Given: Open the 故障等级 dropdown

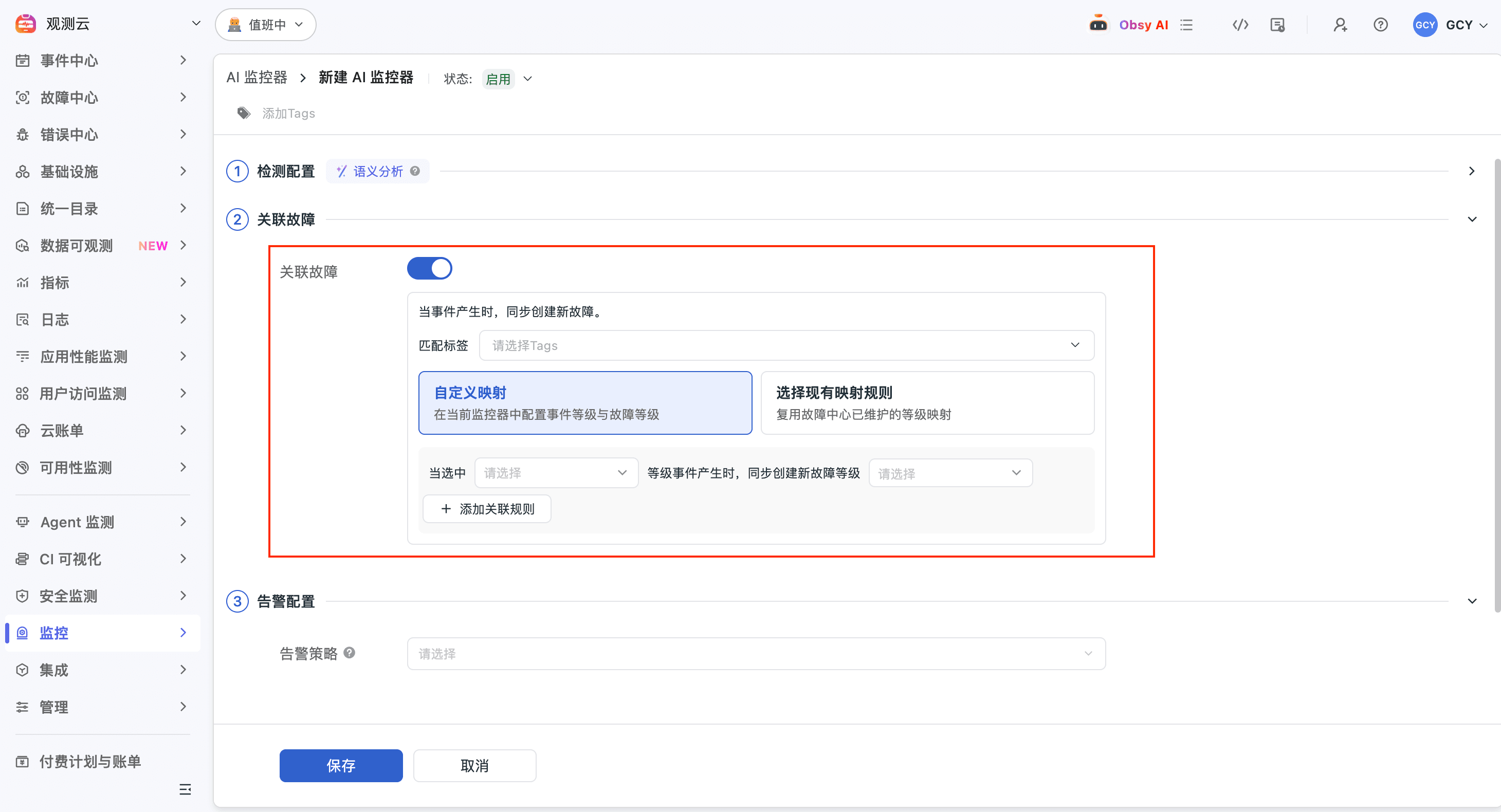Looking at the screenshot, I should pyautogui.click(x=950, y=473).
